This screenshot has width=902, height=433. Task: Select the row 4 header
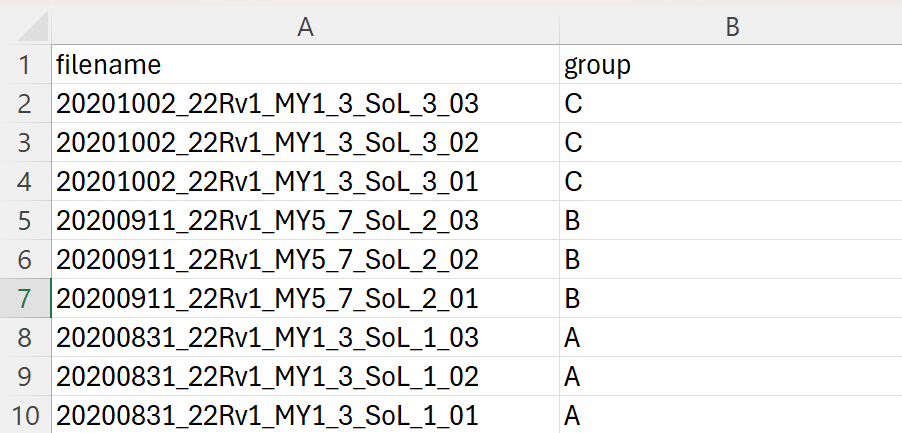pos(25,181)
